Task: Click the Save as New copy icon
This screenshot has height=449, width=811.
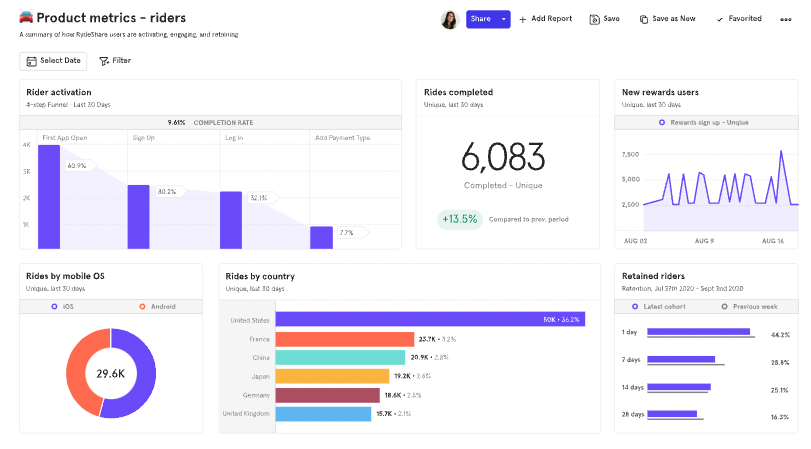Action: pyautogui.click(x=644, y=19)
